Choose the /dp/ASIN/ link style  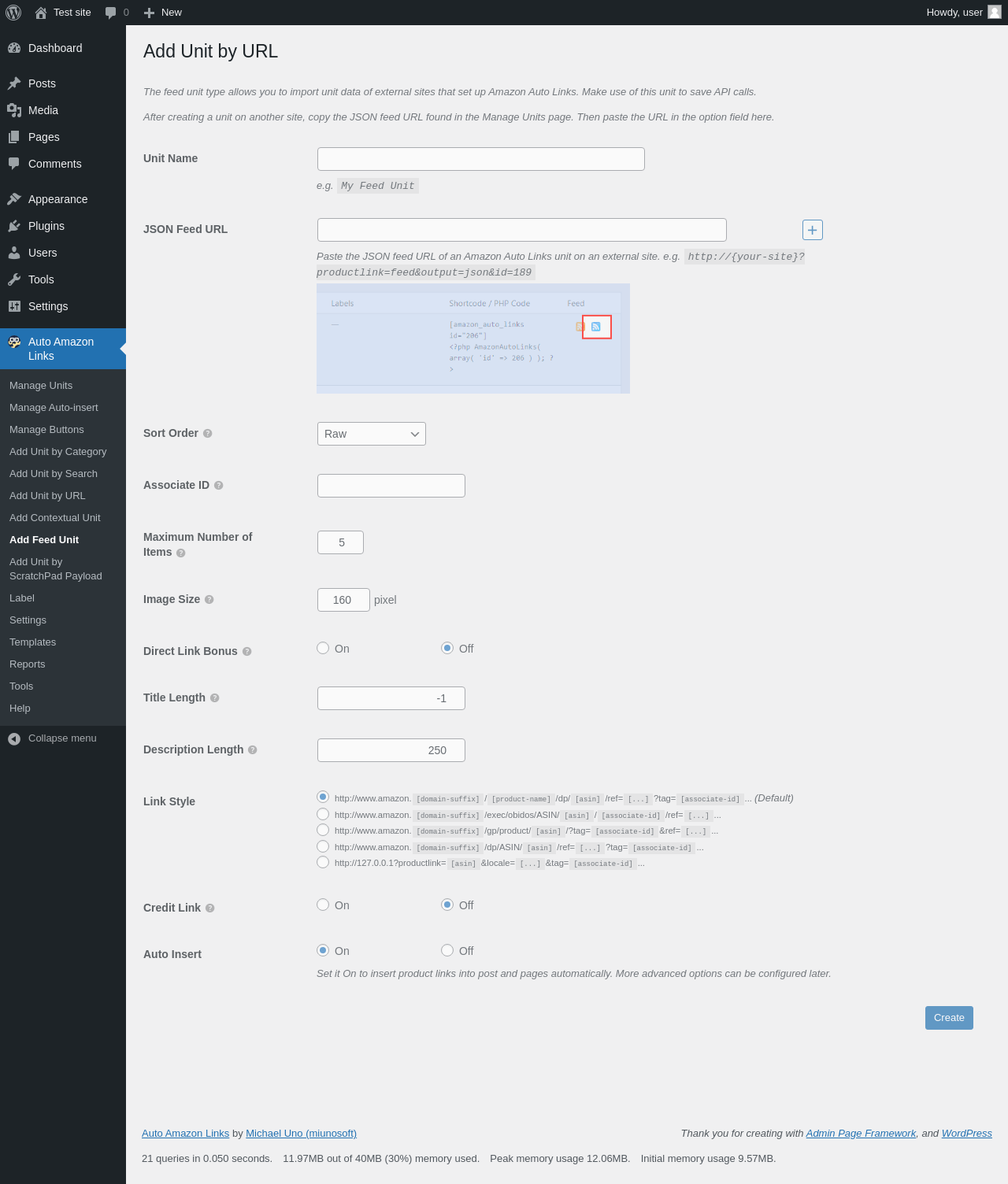323,846
